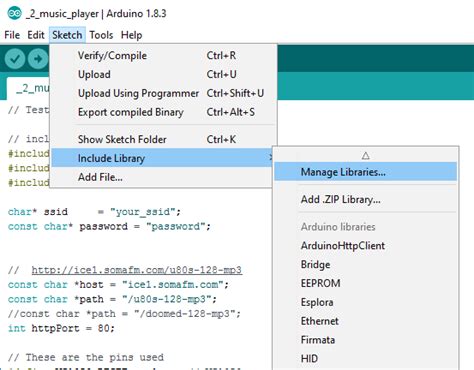Include the Ethernet library
This screenshot has height=370, width=474.
365,321
